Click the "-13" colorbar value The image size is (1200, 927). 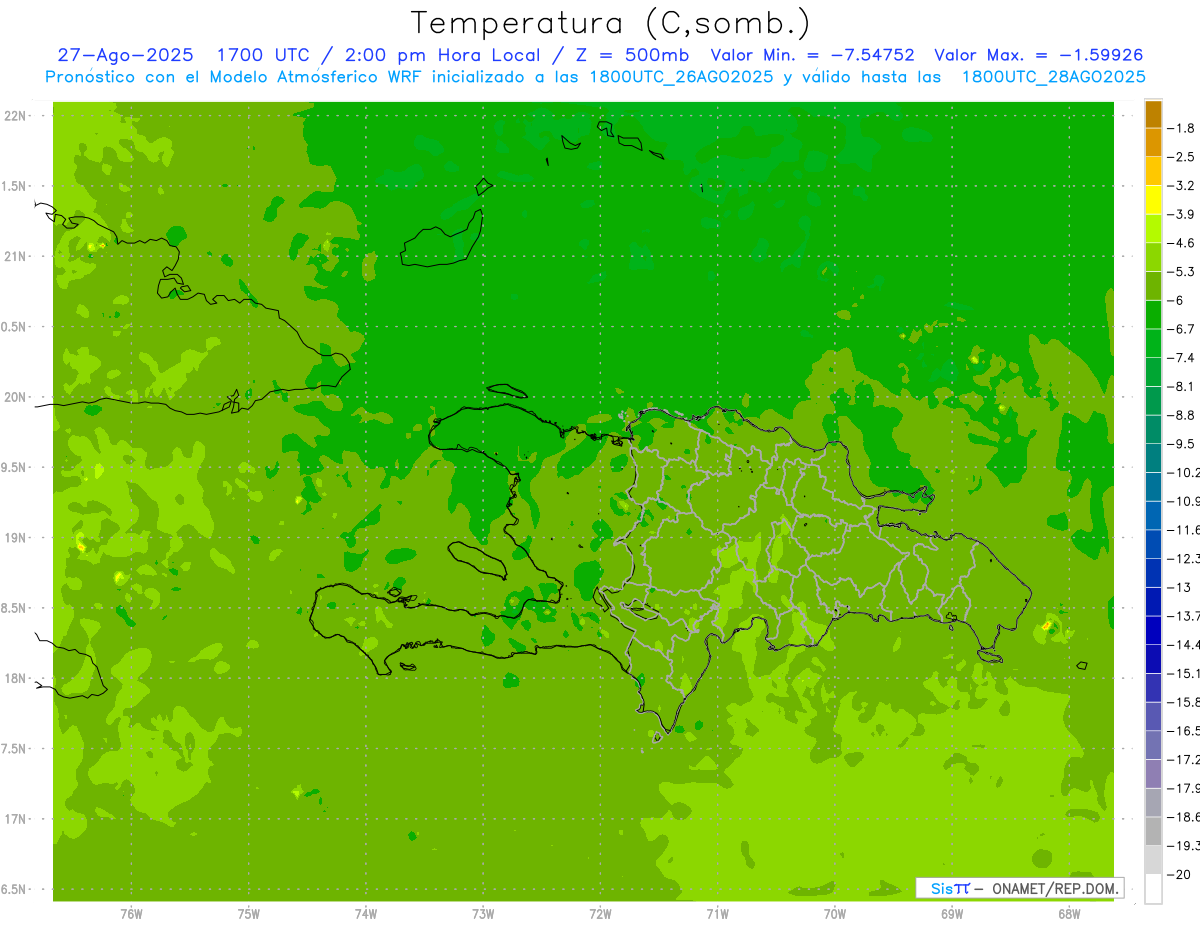pyautogui.click(x=1179, y=587)
